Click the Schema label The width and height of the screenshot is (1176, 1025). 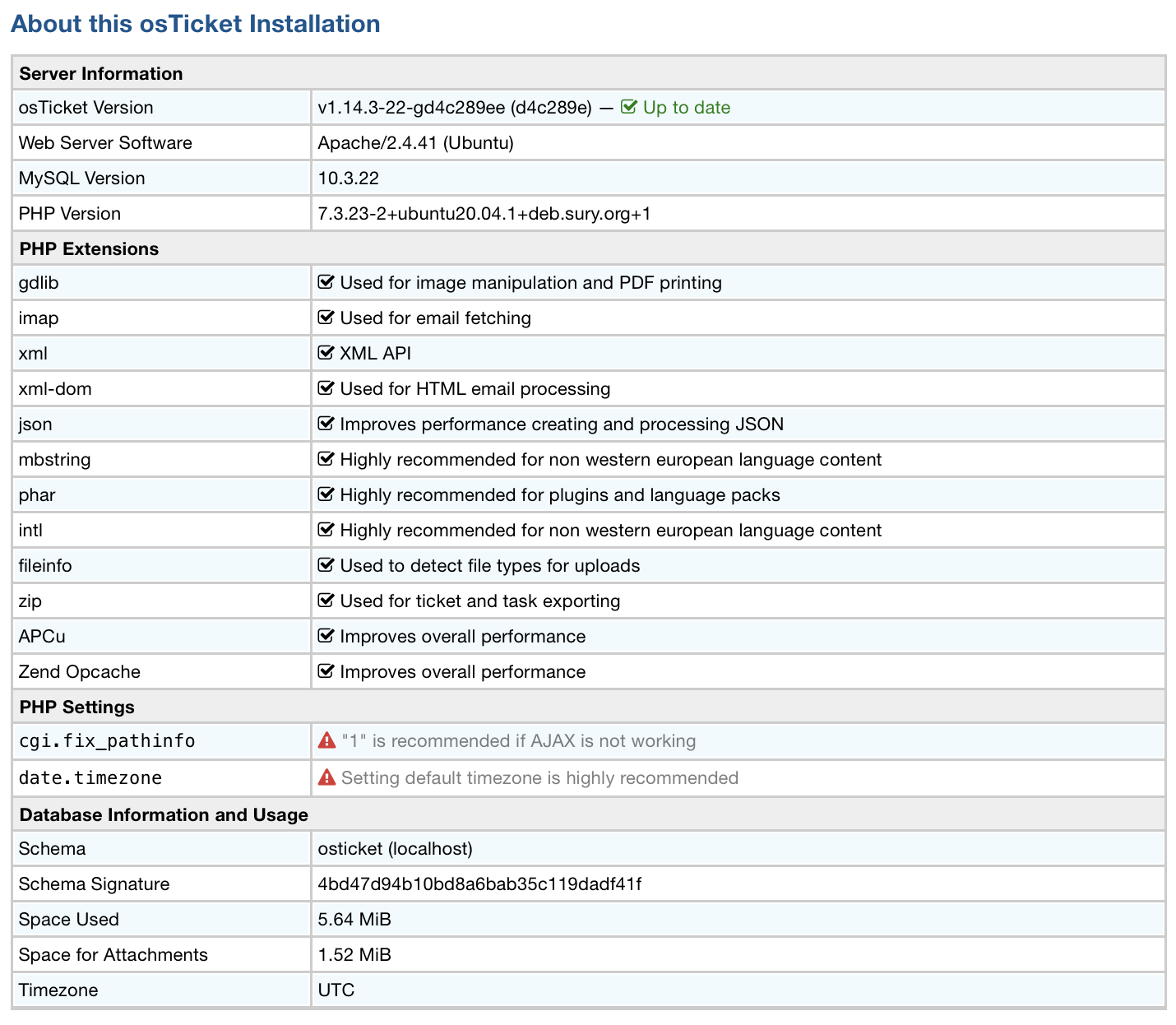(53, 849)
